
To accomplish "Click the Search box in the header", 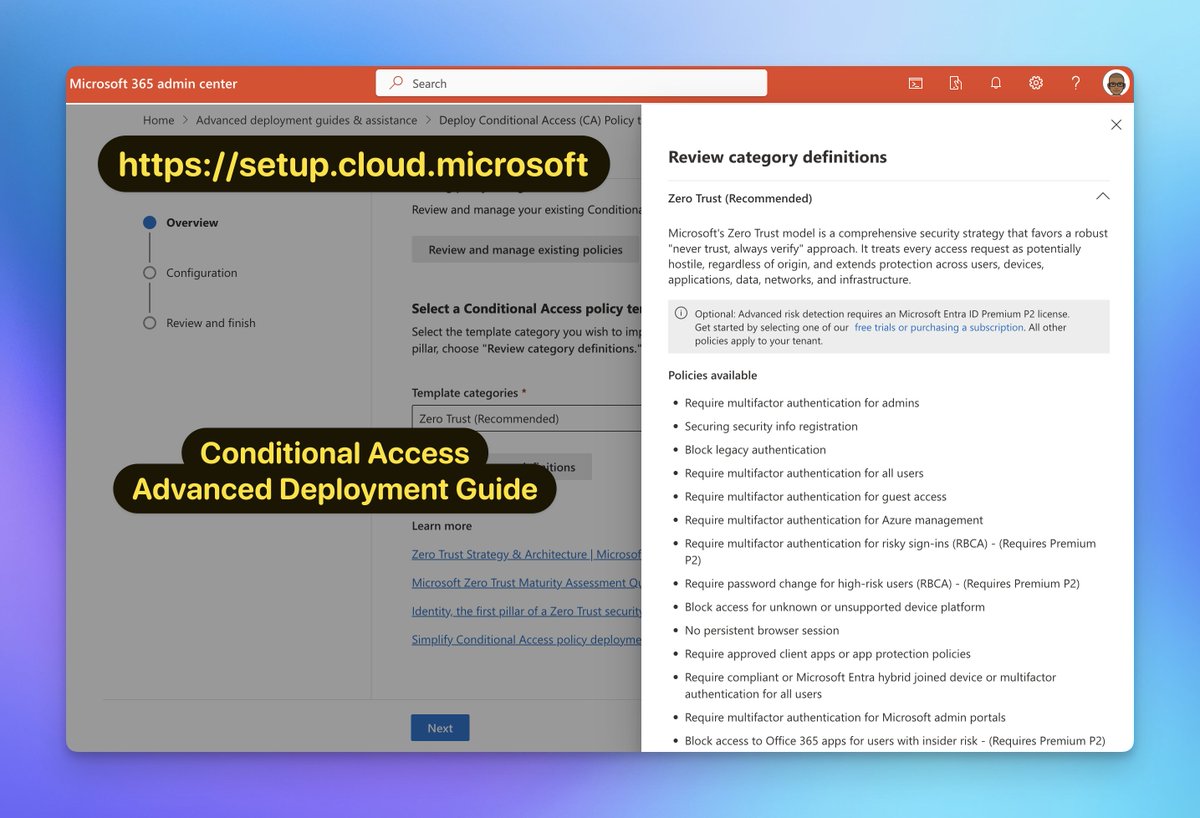I will click(571, 83).
